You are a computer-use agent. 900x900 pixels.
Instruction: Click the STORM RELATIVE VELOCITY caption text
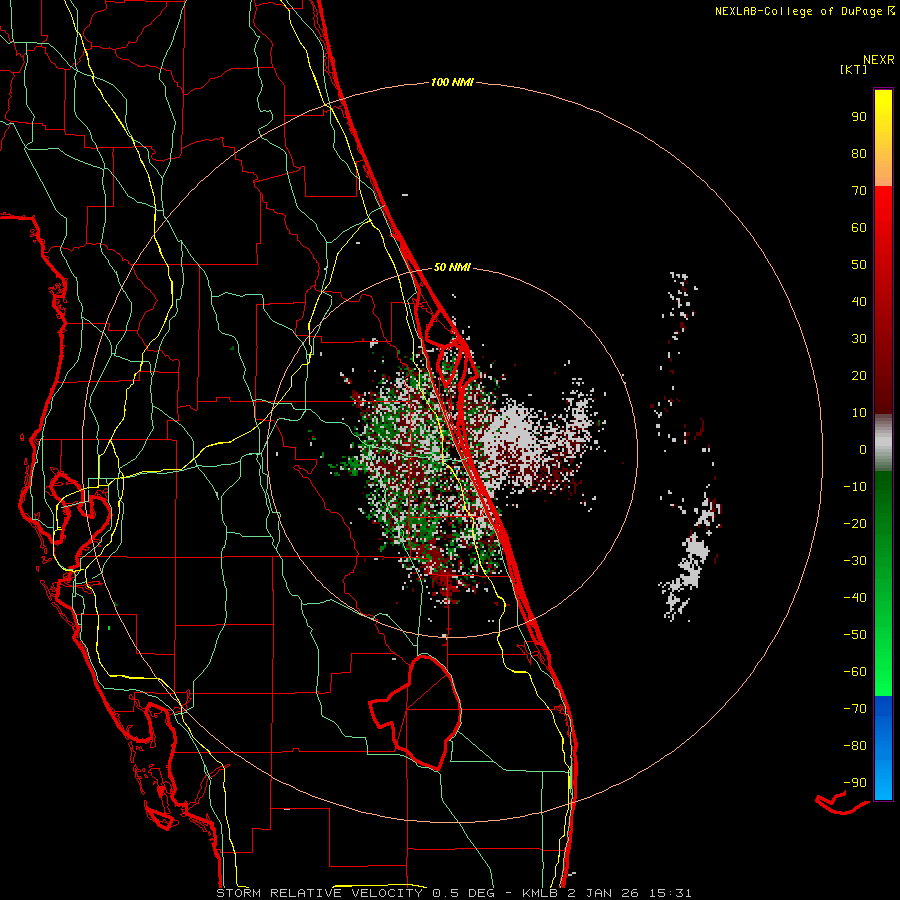[x=319, y=893]
